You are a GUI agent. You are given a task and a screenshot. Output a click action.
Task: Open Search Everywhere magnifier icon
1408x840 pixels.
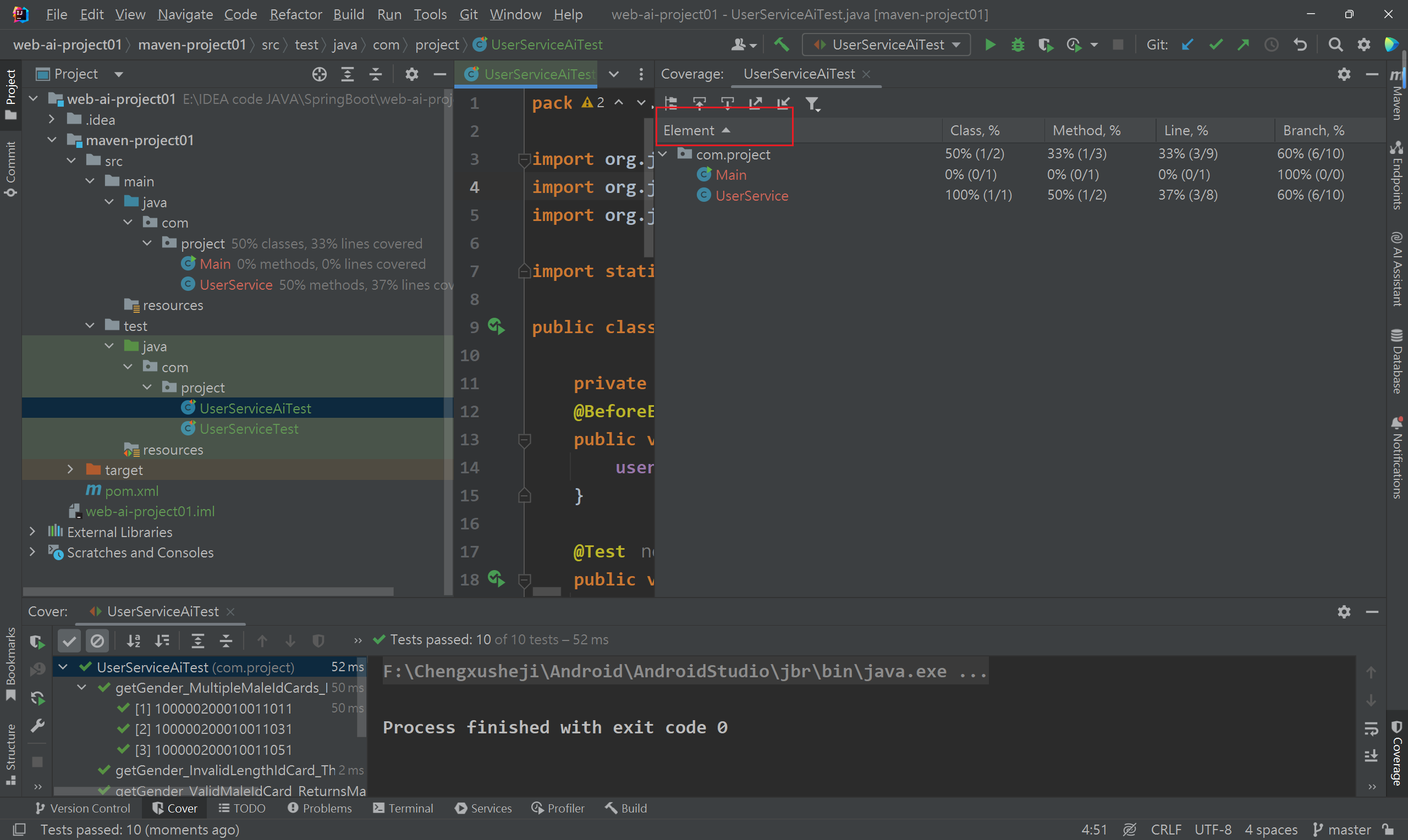[1335, 45]
